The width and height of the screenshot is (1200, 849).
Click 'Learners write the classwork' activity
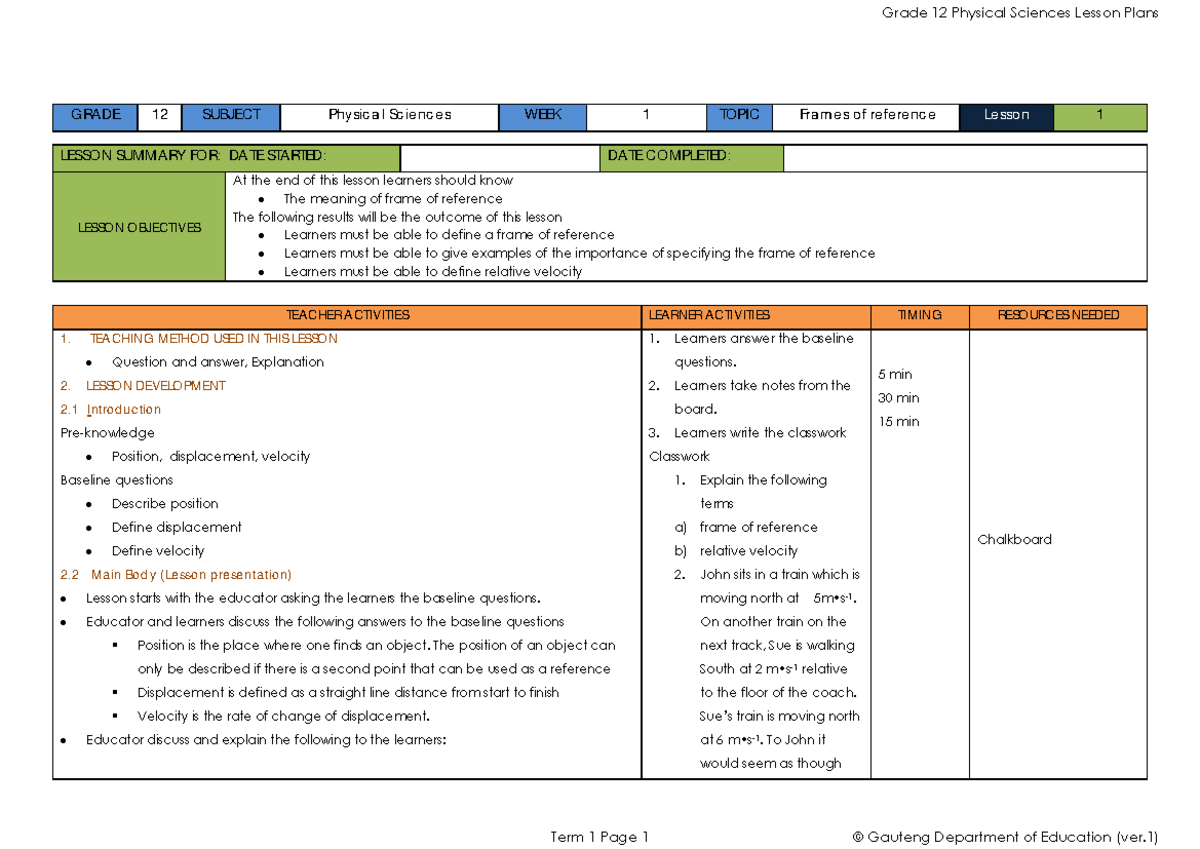pyautogui.click(x=760, y=433)
